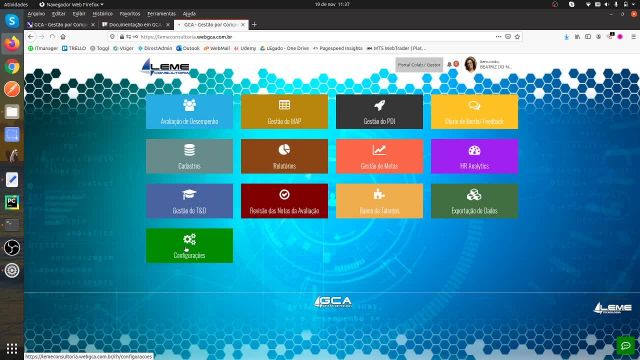The image size is (640, 360).
Task: Open the Exibir menu
Action: point(79,14)
